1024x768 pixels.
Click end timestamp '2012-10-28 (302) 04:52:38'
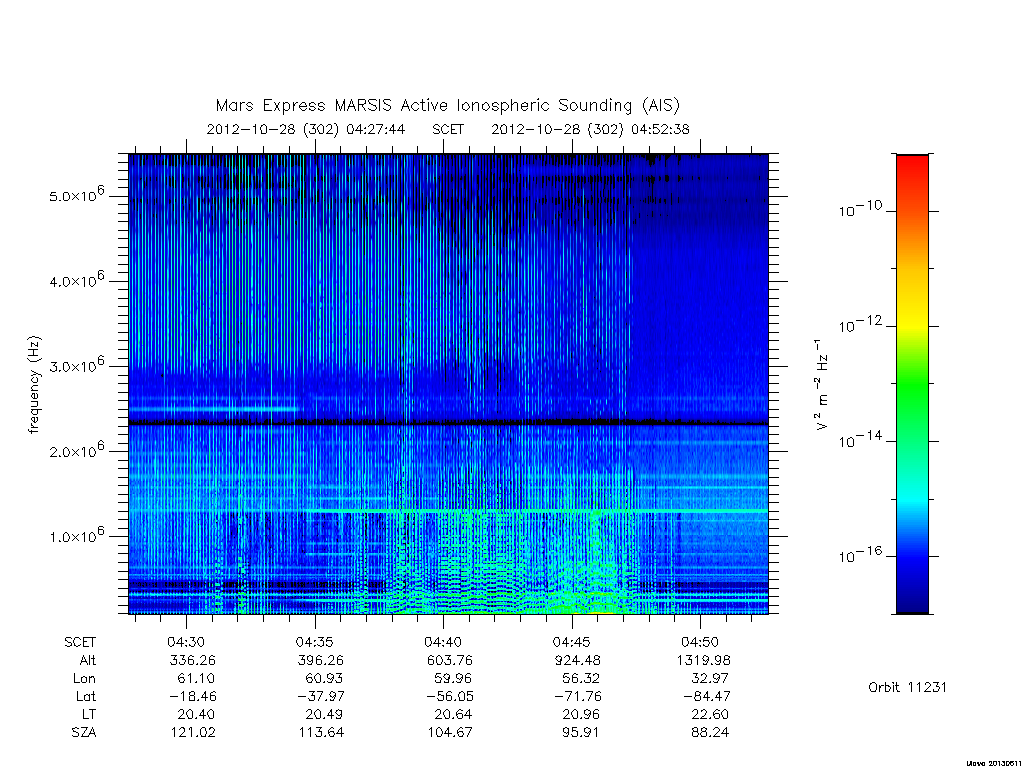pos(590,129)
